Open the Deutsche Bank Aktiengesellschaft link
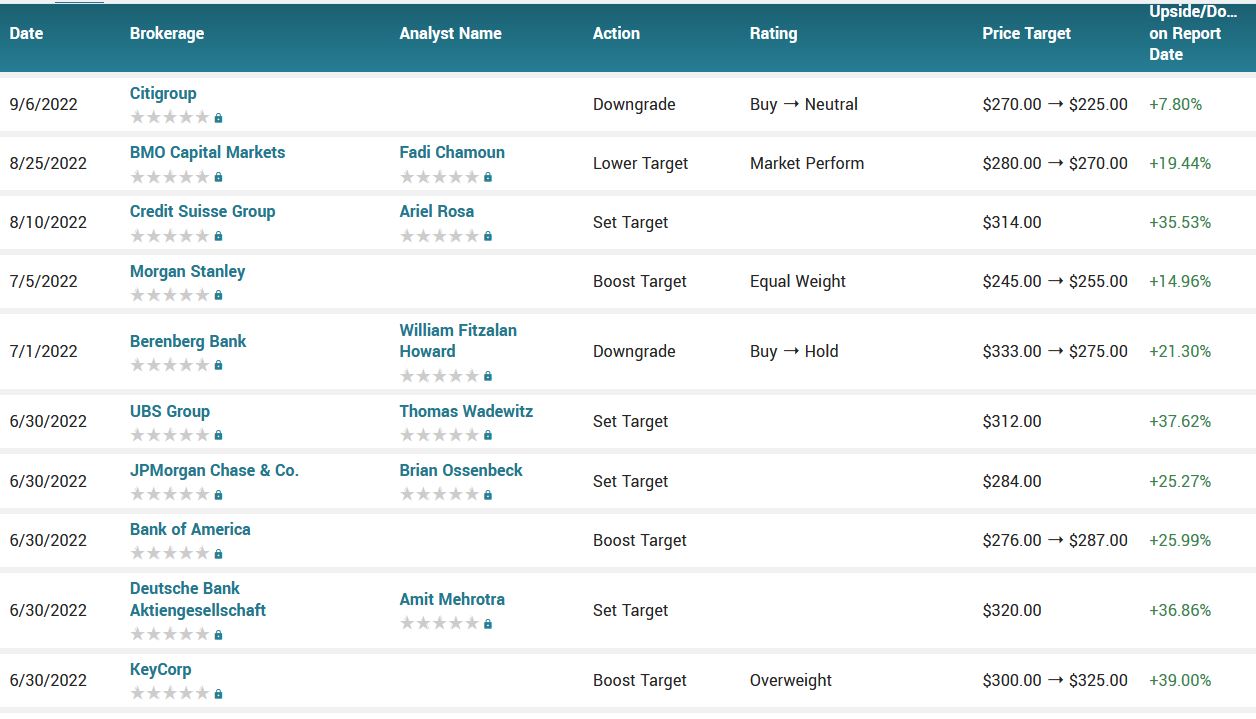Viewport: 1256px width, 719px height. pyautogui.click(x=197, y=599)
